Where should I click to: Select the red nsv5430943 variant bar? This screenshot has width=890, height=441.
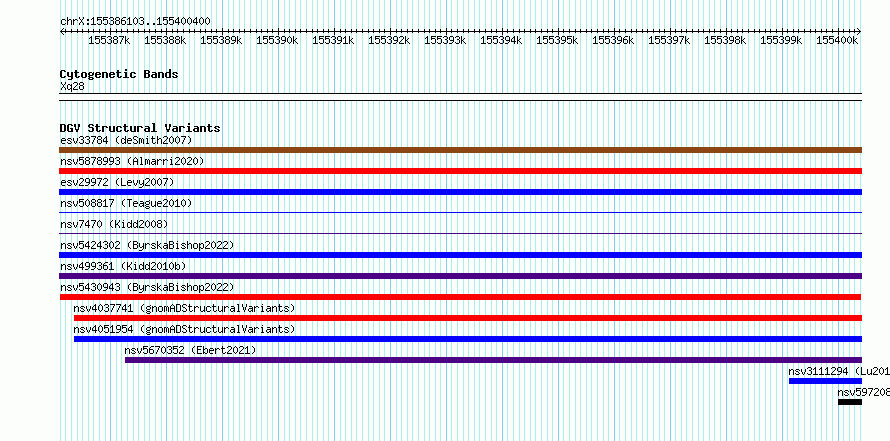click(x=460, y=297)
